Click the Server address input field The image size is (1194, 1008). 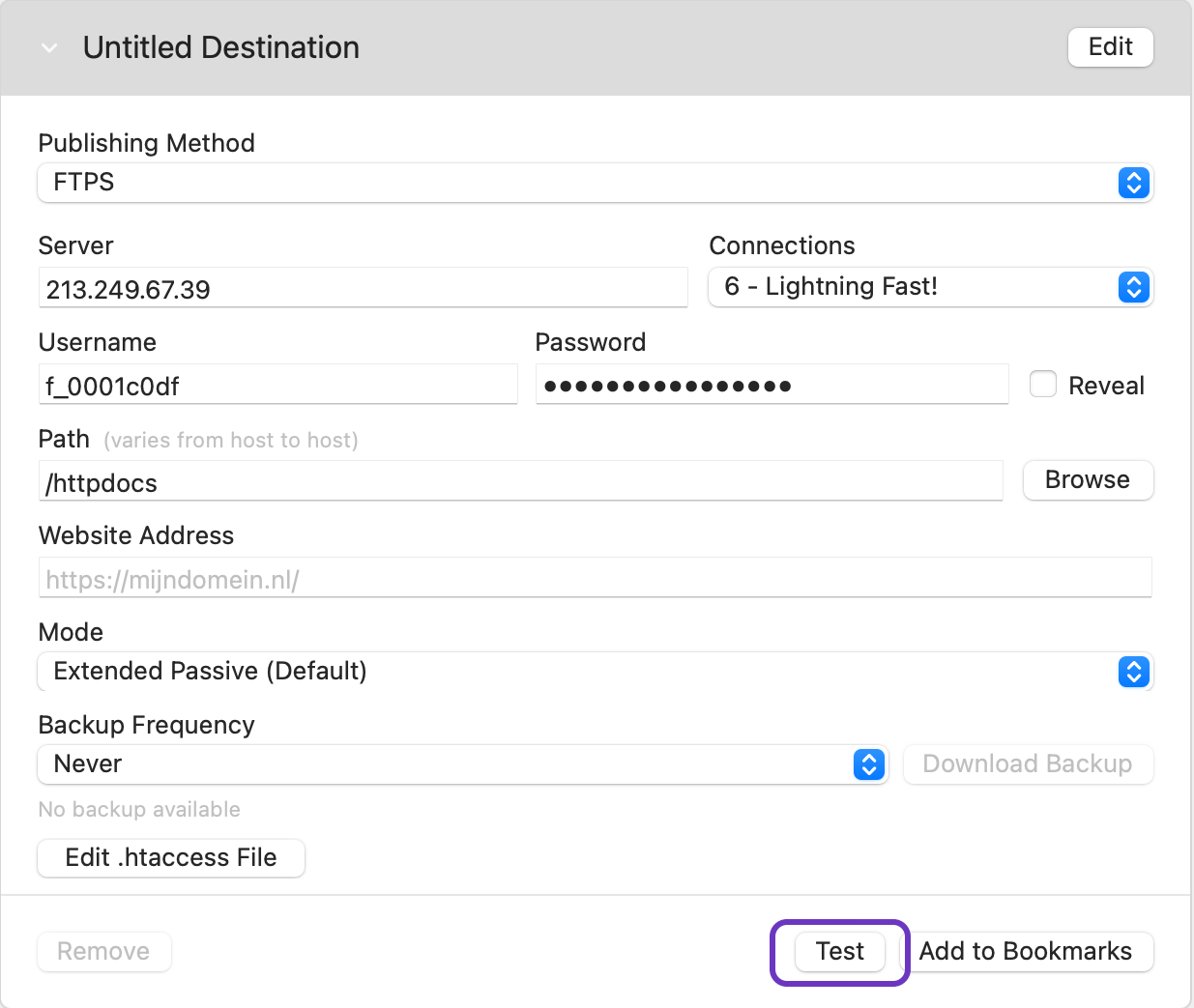363,289
